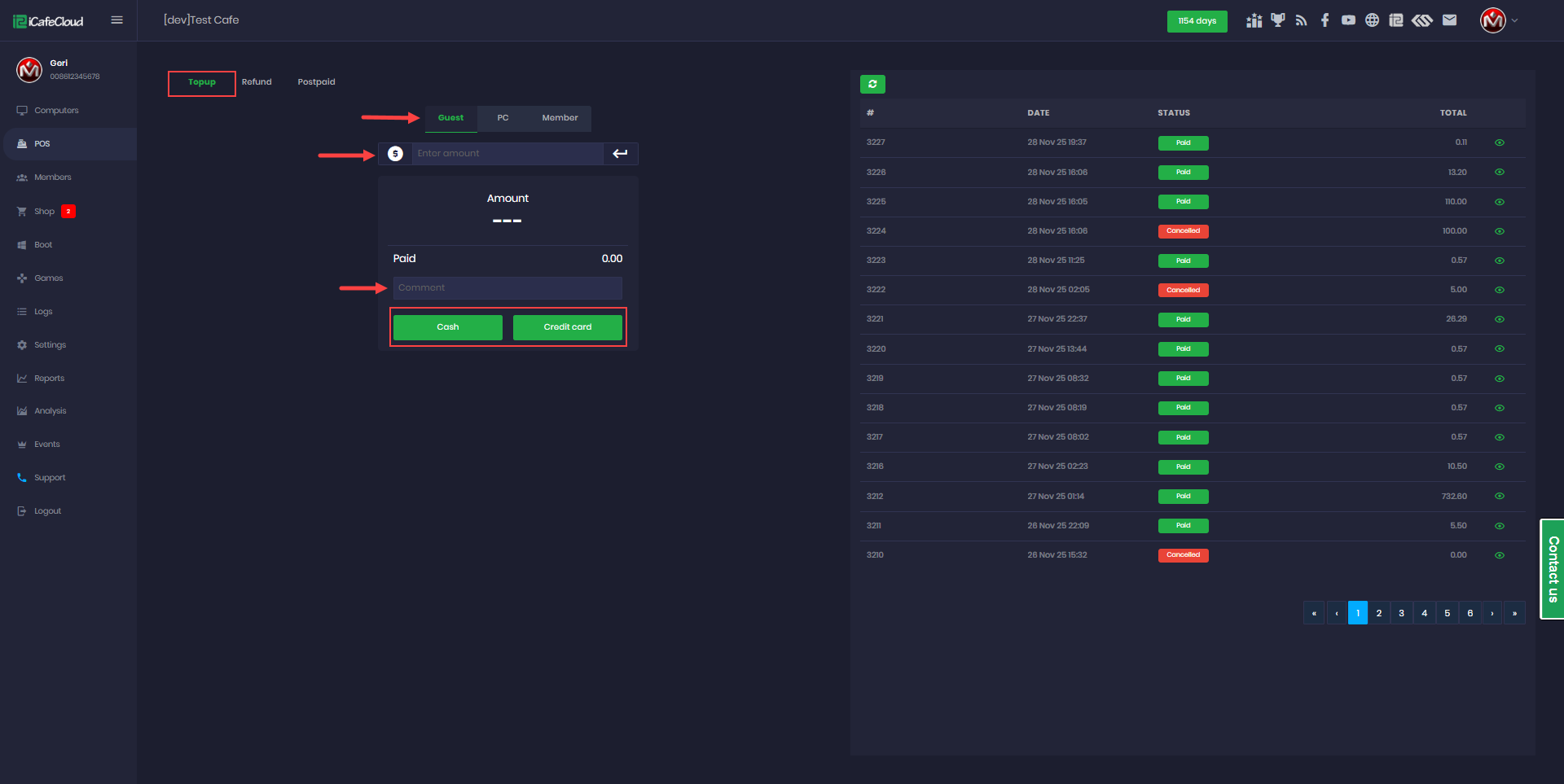Click the globe website icon
Viewport: 1564px width, 784px height.
pyautogui.click(x=1372, y=20)
